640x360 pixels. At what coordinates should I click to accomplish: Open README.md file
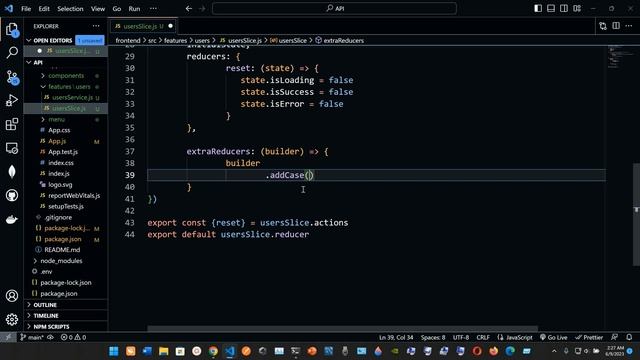62,250
